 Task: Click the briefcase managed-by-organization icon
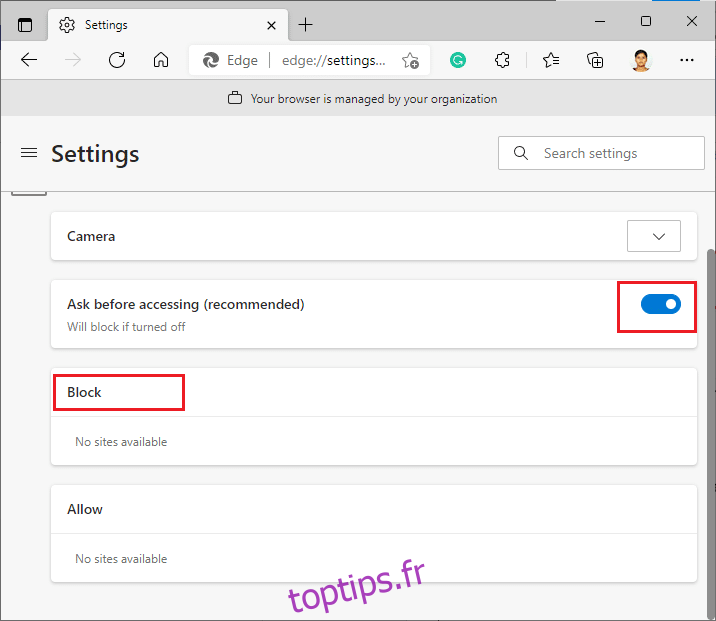(235, 98)
